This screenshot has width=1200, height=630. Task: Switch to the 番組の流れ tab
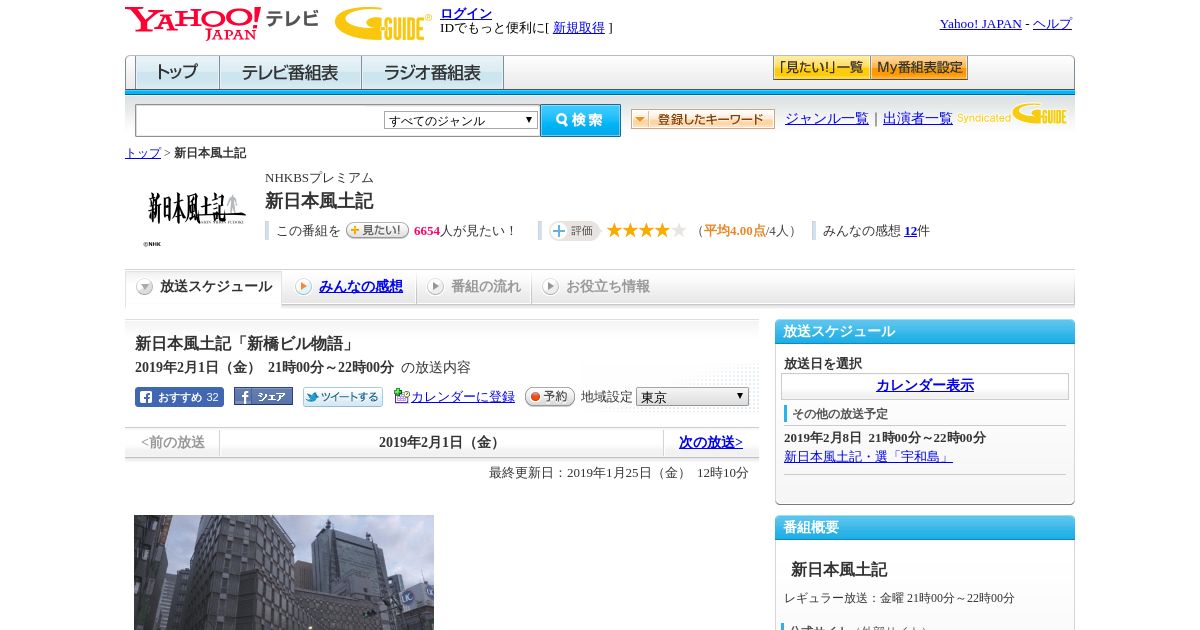click(x=474, y=287)
